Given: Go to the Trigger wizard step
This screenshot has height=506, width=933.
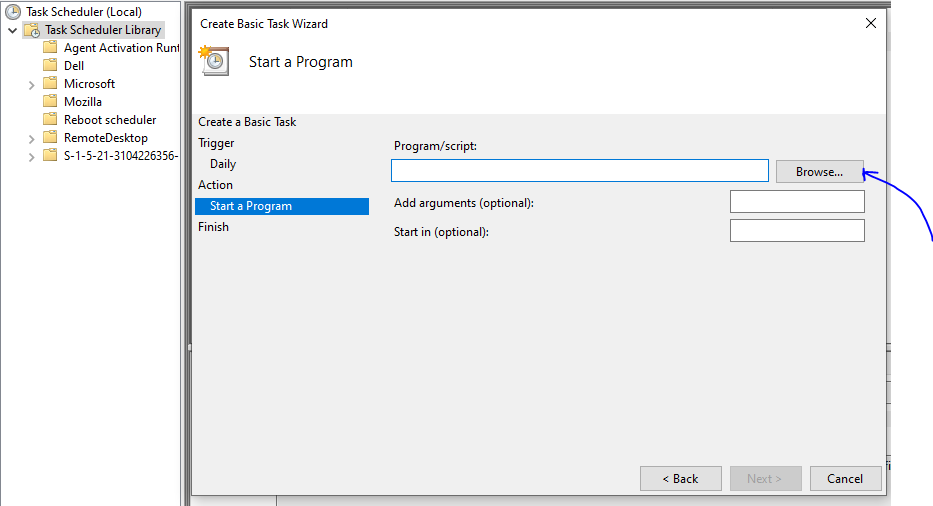Looking at the screenshot, I should point(216,143).
